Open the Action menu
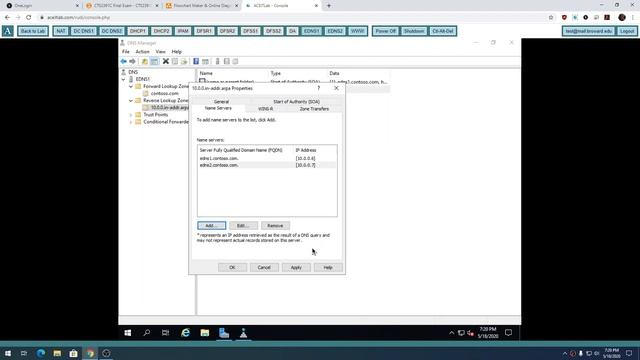This screenshot has width=640, height=360. pyautogui.click(x=142, y=52)
